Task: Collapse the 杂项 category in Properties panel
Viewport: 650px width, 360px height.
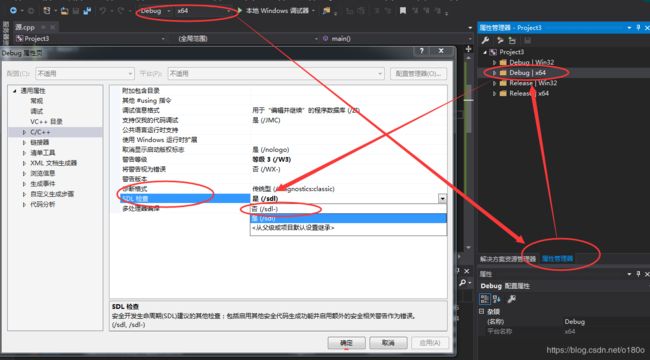Action: tap(481, 311)
